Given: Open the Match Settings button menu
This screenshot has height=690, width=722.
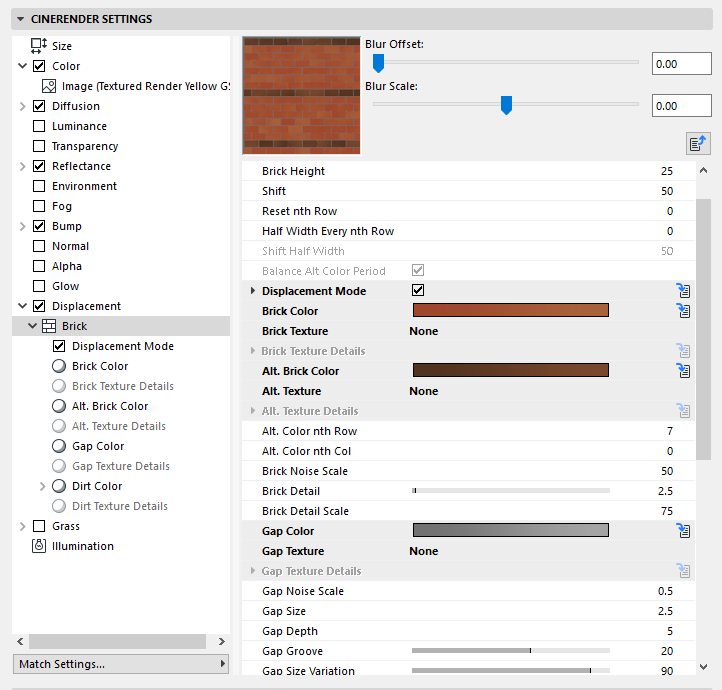Looking at the screenshot, I should coord(121,664).
